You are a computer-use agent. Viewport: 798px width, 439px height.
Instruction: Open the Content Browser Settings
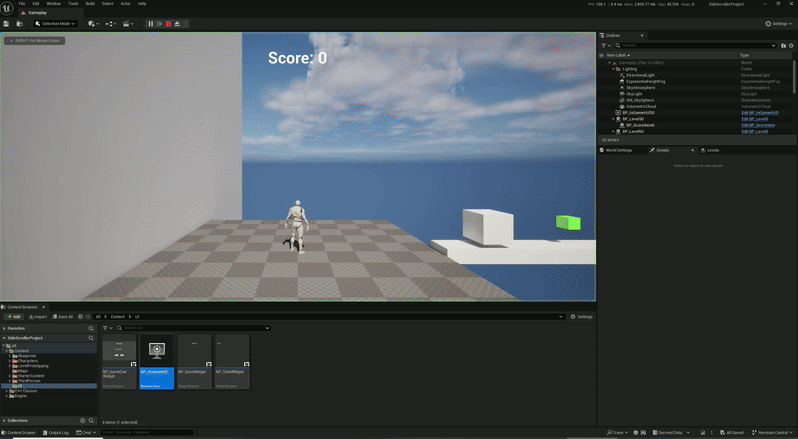[x=581, y=317]
